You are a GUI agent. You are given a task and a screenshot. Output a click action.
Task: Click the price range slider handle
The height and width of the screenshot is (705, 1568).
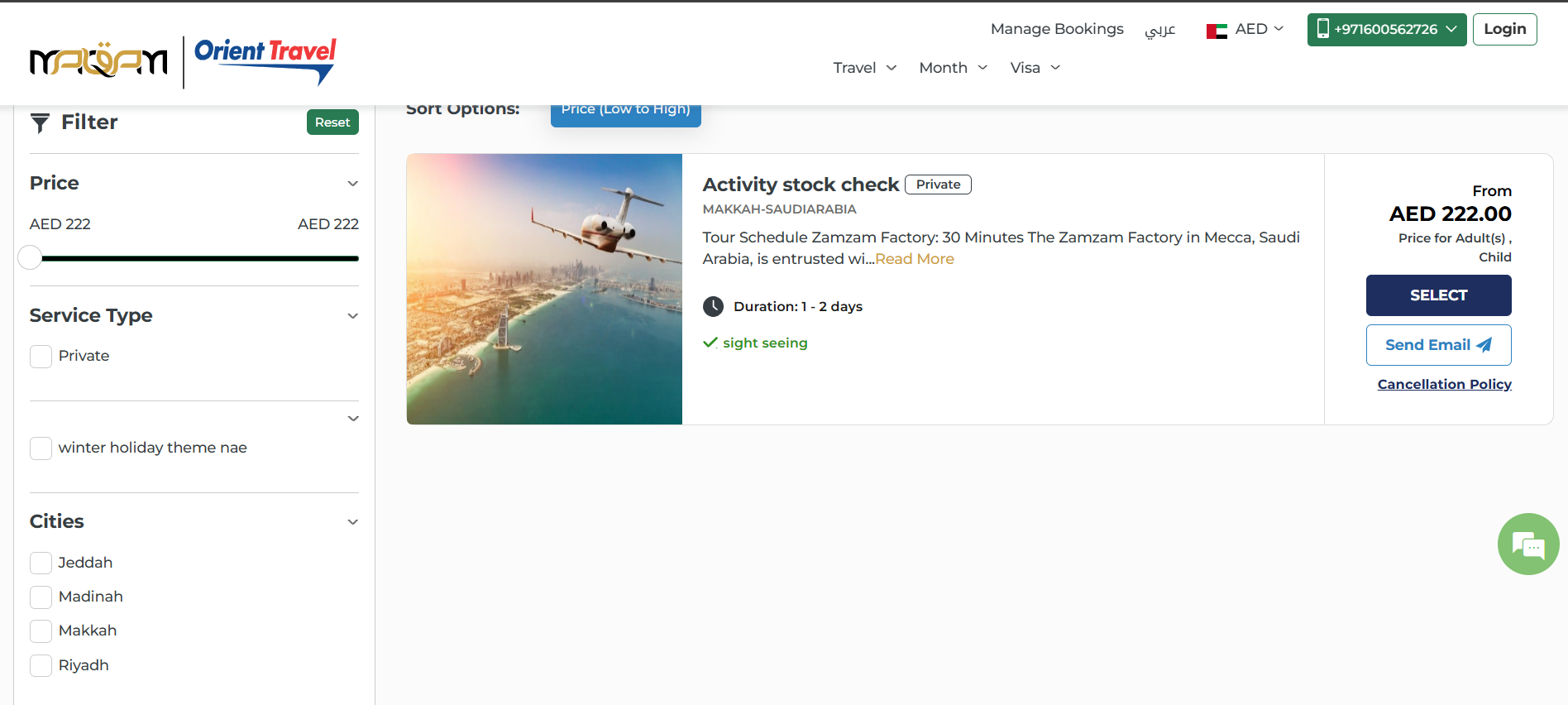coord(30,258)
